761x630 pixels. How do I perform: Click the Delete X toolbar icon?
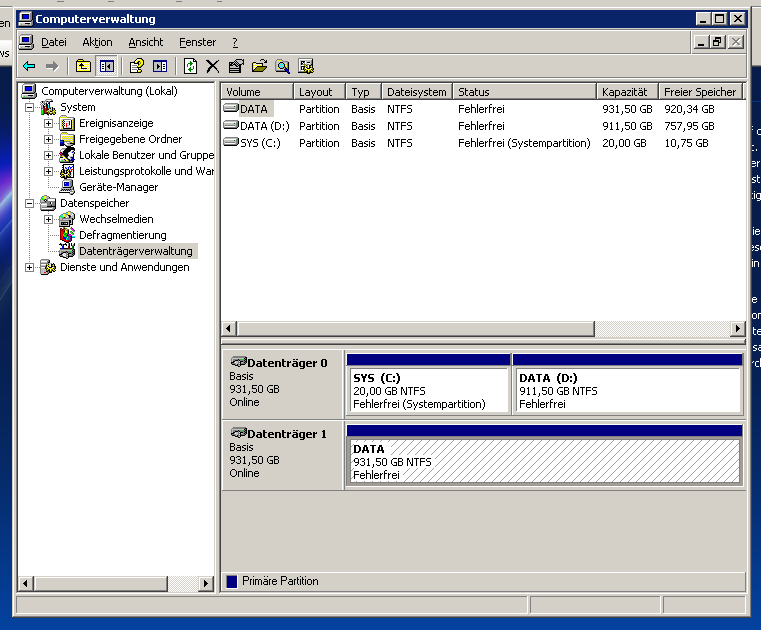pyautogui.click(x=213, y=66)
